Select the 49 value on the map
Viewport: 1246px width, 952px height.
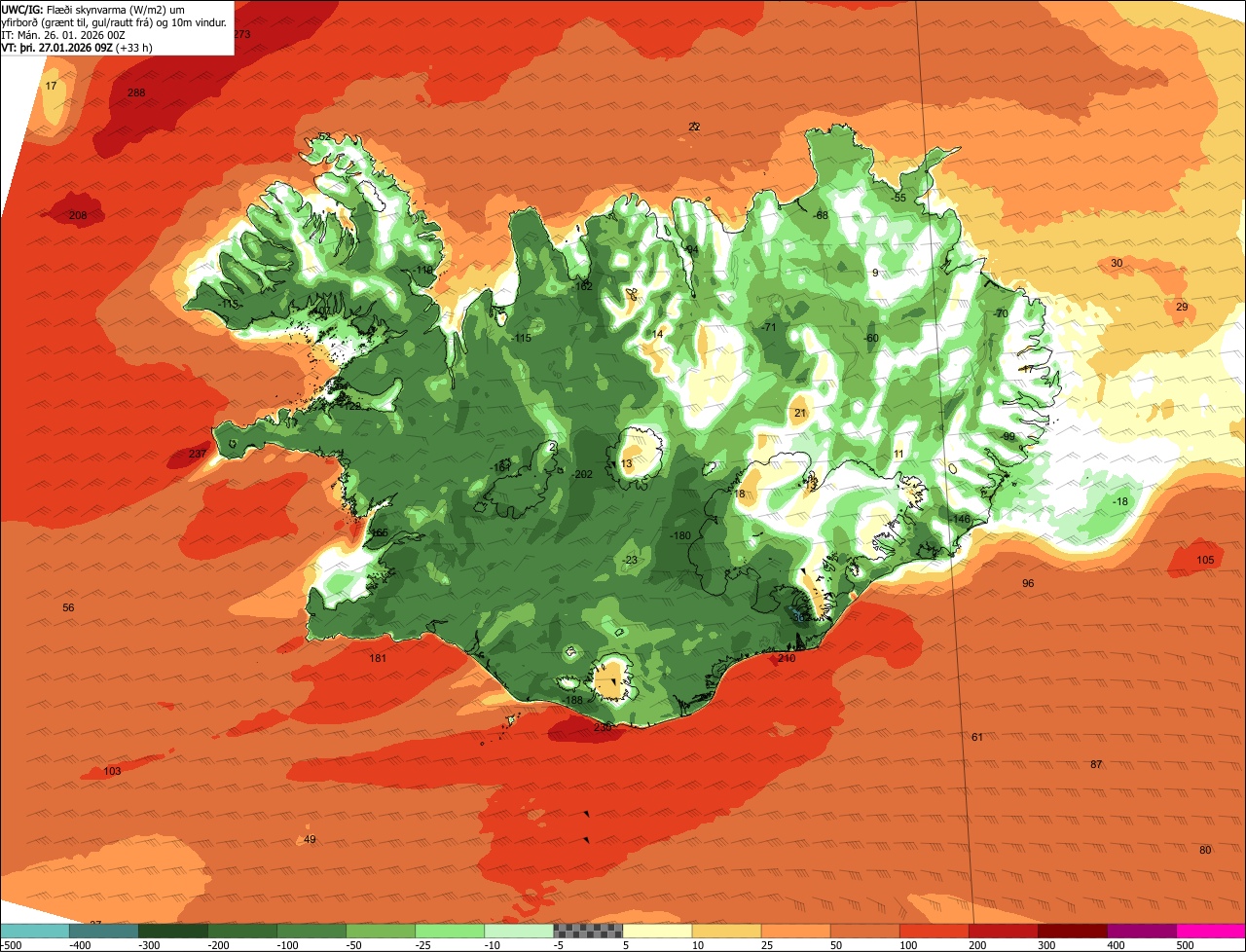(310, 839)
